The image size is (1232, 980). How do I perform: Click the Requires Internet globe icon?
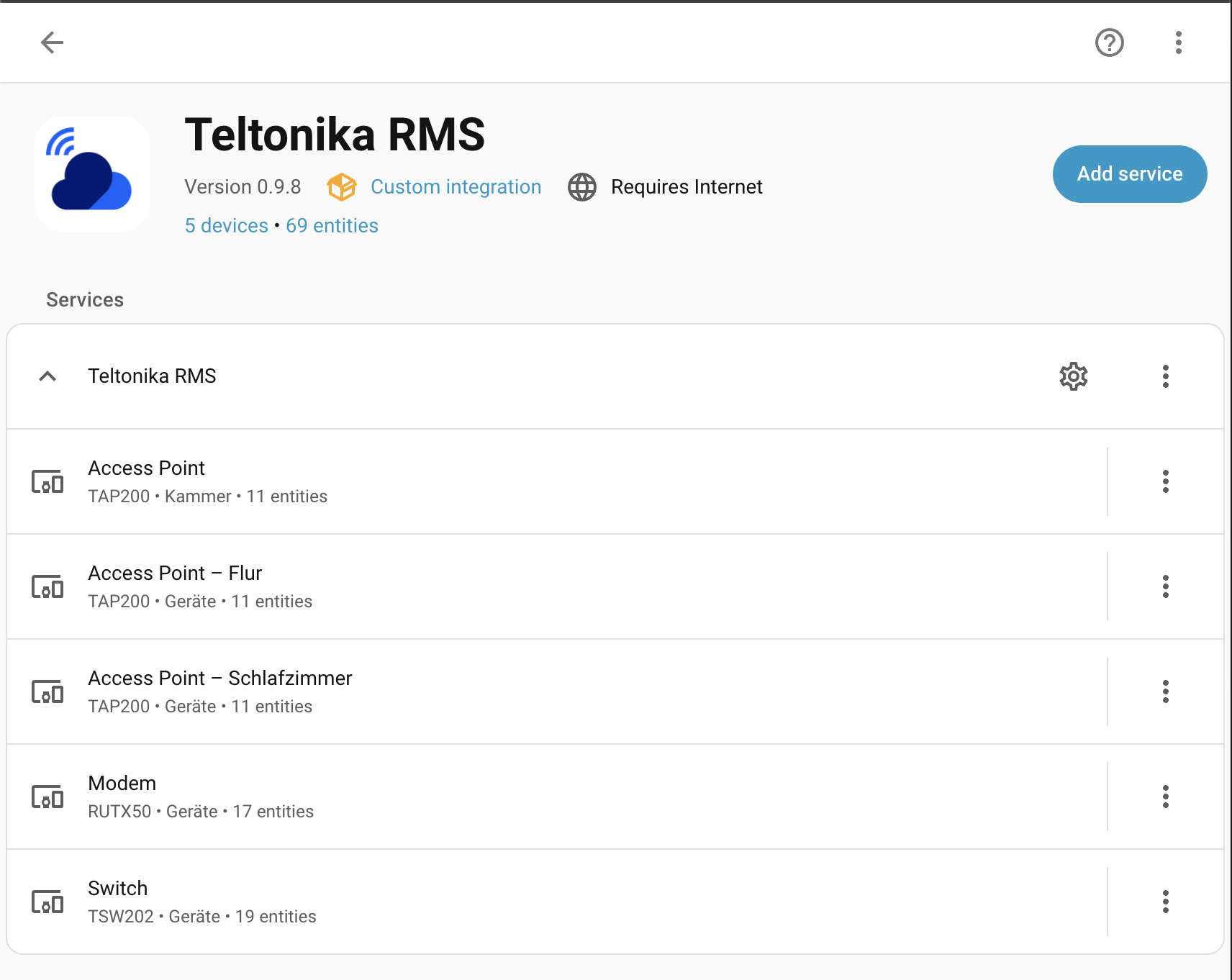pos(582,187)
